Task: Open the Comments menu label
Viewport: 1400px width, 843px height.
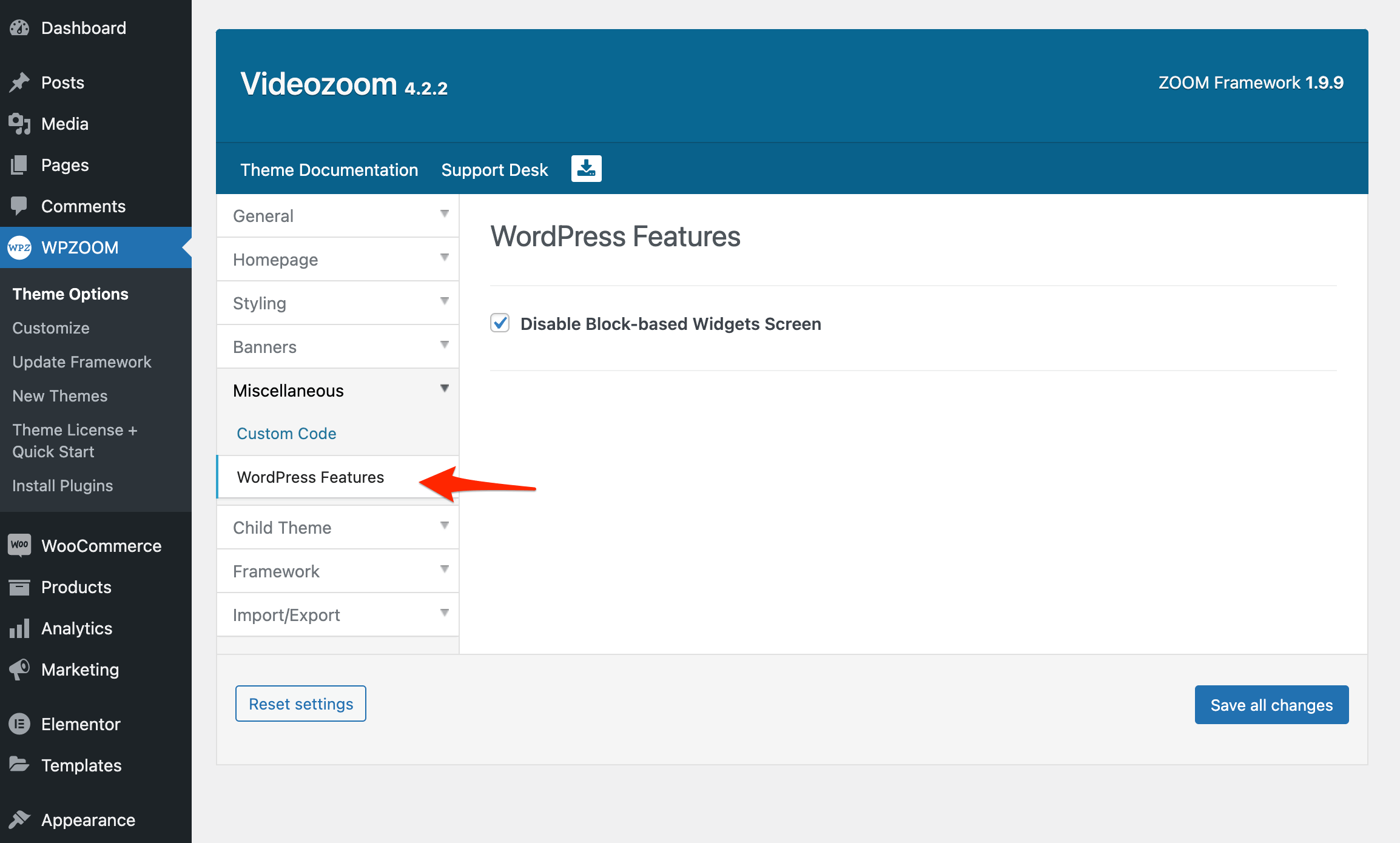Action: coord(84,206)
